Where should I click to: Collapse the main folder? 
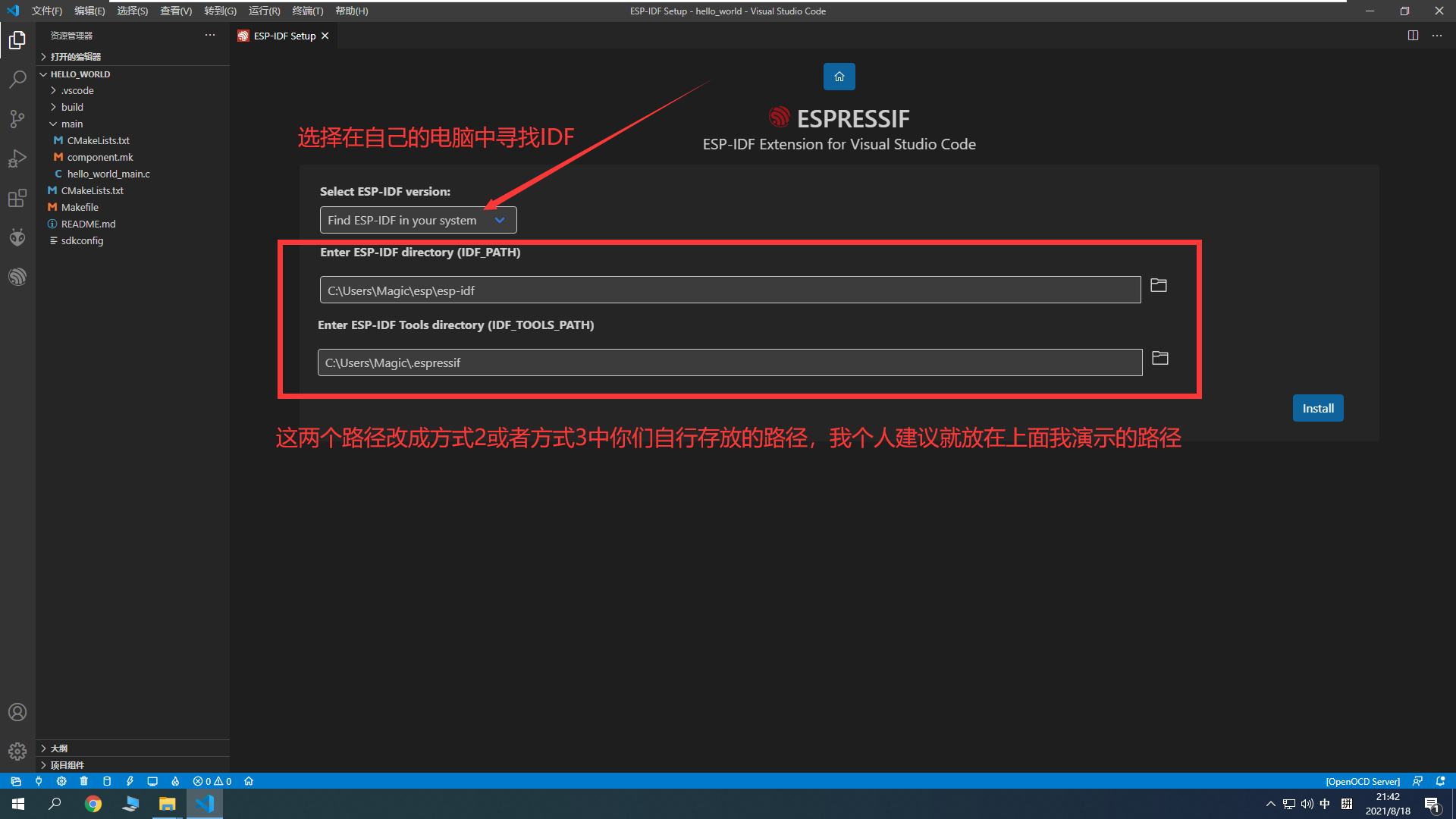(x=72, y=124)
